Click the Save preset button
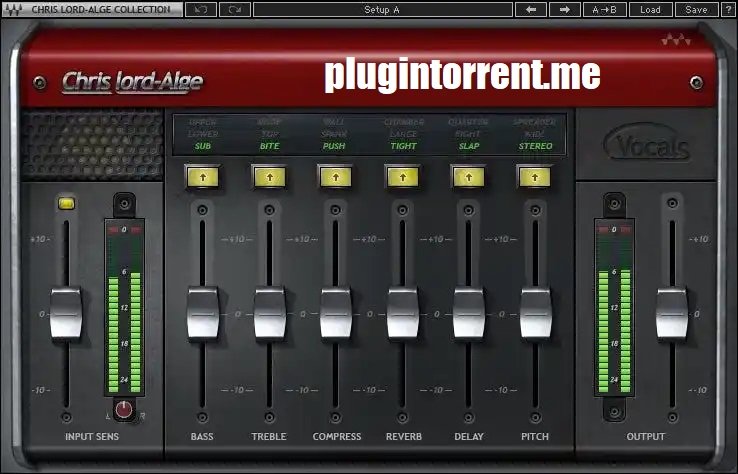Image resolution: width=738 pixels, height=474 pixels. 696,9
